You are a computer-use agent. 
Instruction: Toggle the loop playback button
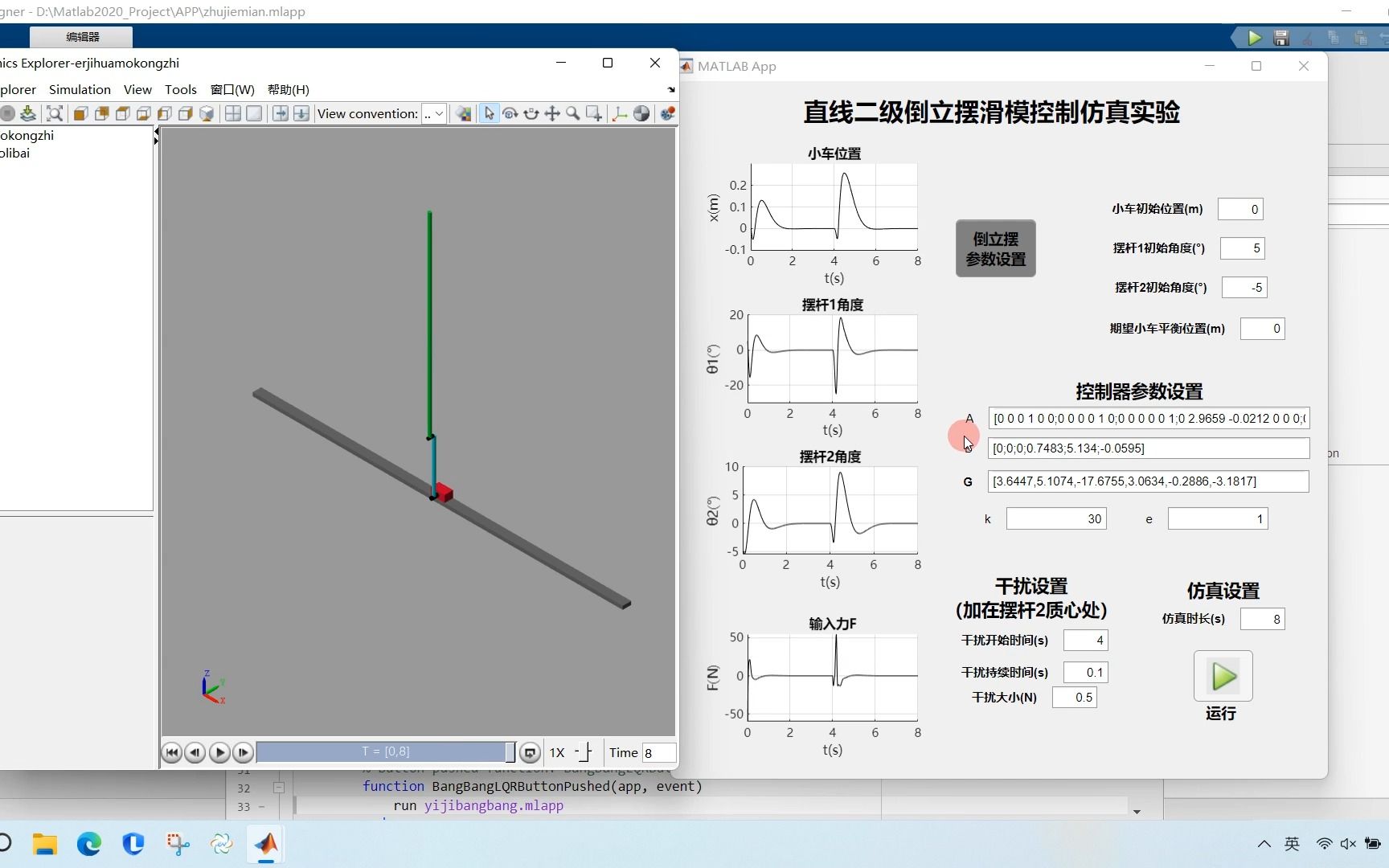click(x=530, y=752)
